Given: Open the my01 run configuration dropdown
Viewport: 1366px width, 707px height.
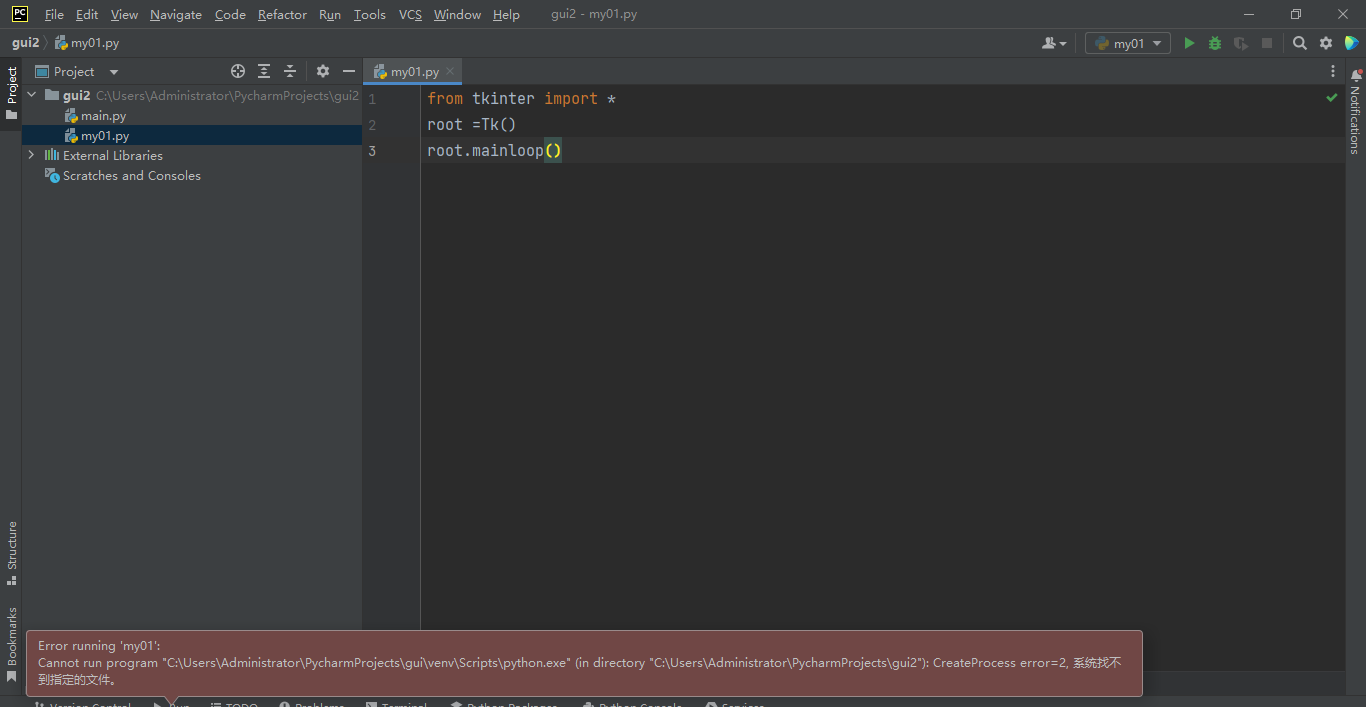Looking at the screenshot, I should (x=1128, y=43).
